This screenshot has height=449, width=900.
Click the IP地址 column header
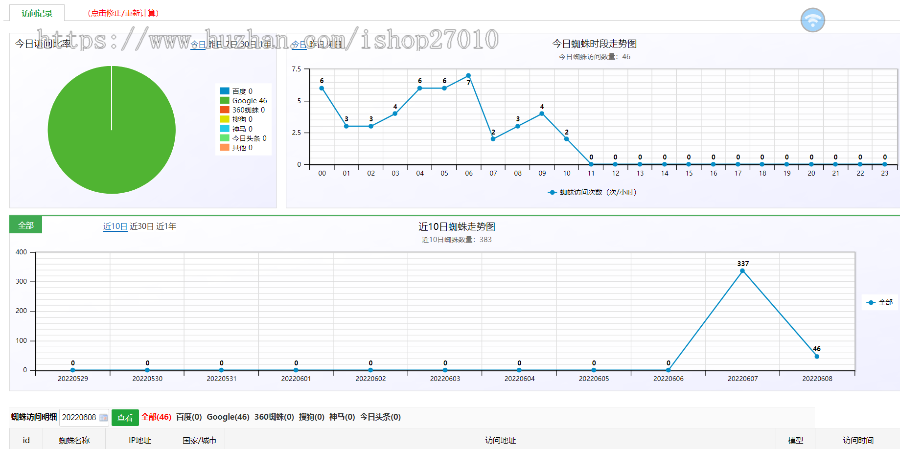coord(139,440)
